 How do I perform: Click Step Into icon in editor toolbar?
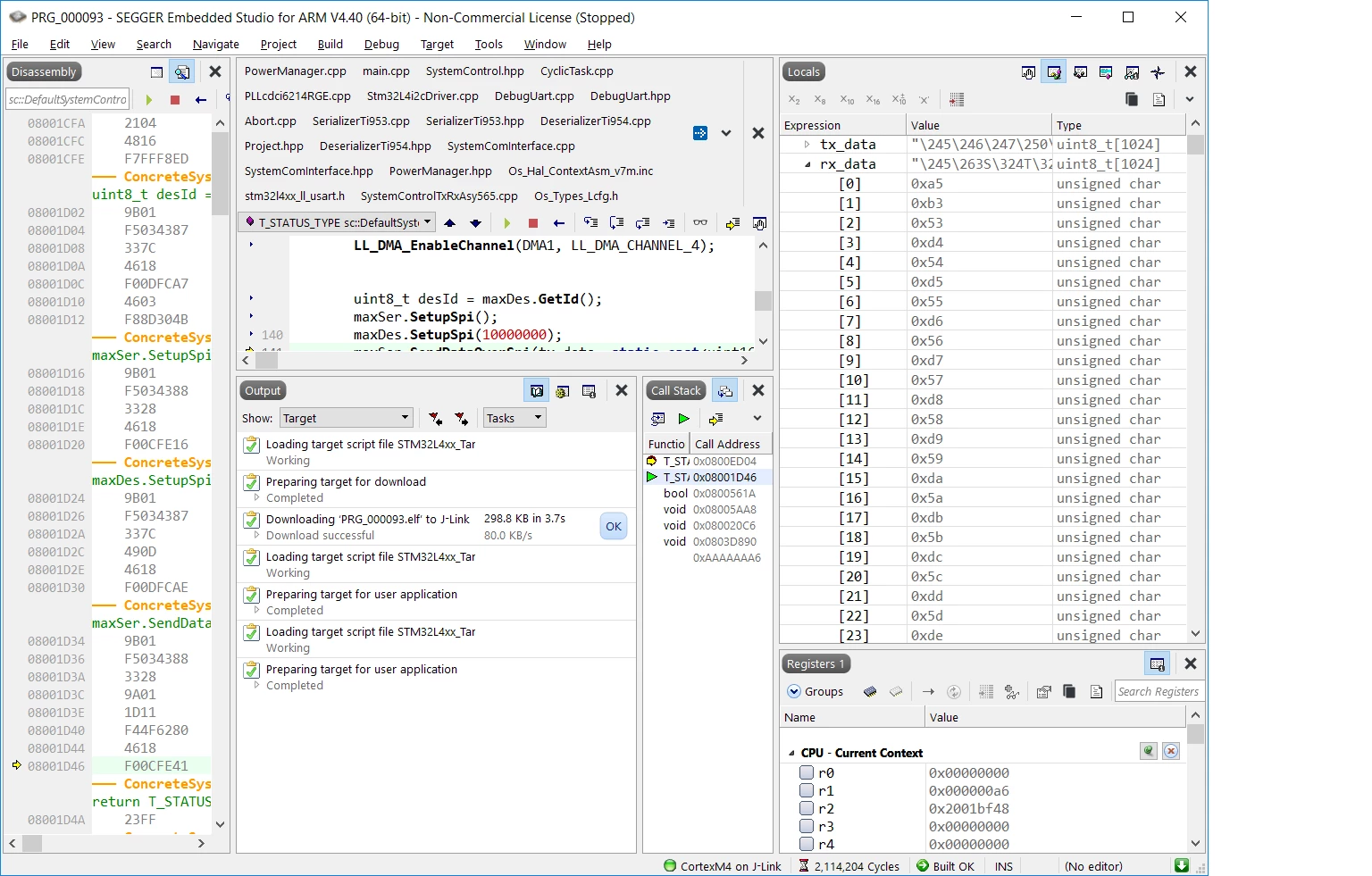pos(590,223)
